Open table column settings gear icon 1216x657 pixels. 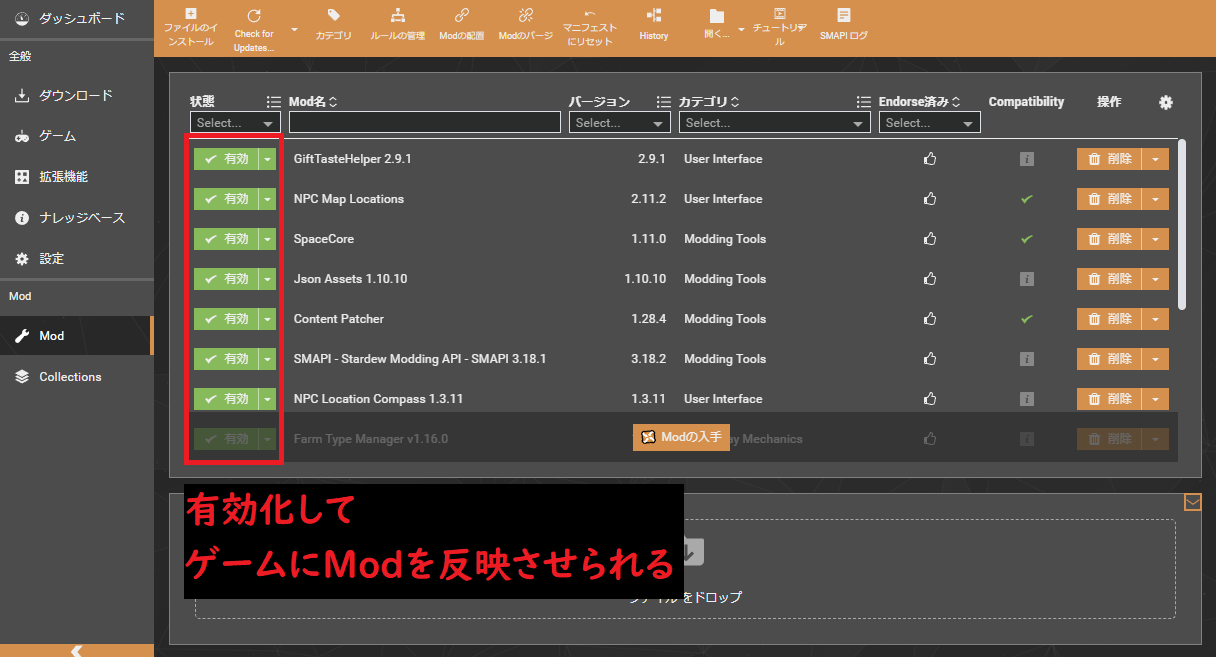1165,101
